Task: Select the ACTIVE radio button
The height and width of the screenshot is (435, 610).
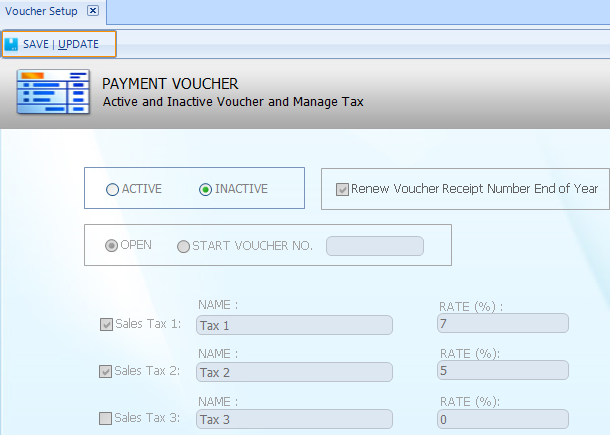Action: [112, 189]
